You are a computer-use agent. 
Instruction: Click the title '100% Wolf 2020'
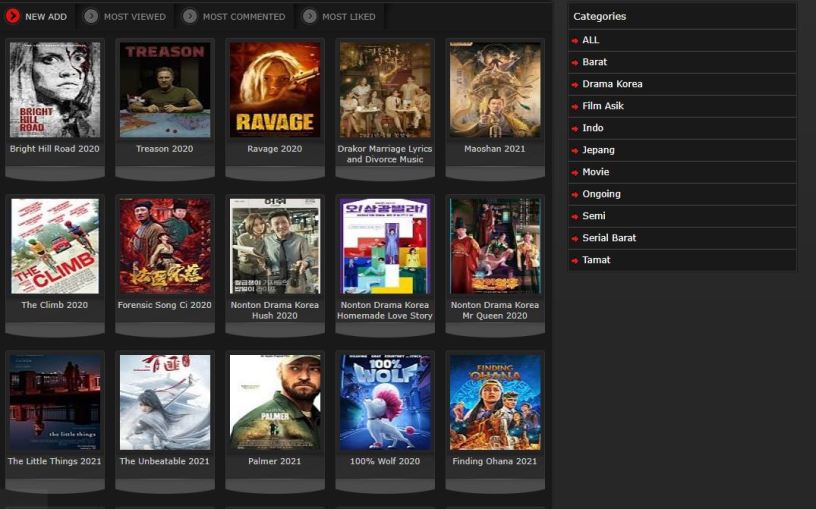click(385, 461)
